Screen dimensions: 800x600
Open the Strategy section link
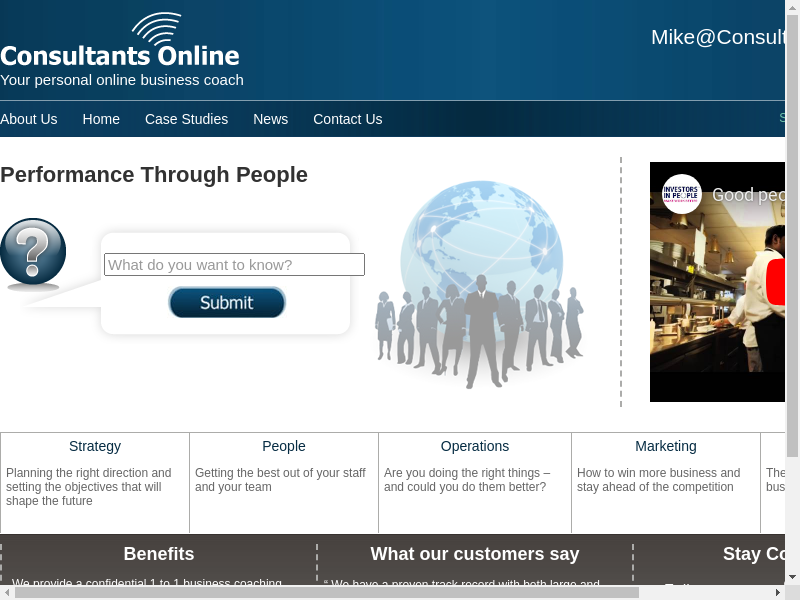click(x=95, y=446)
